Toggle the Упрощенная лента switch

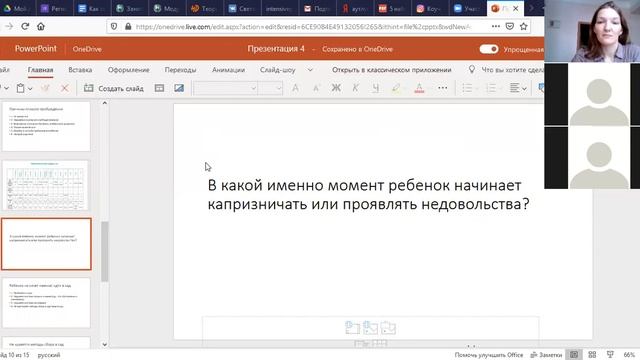click(x=489, y=49)
